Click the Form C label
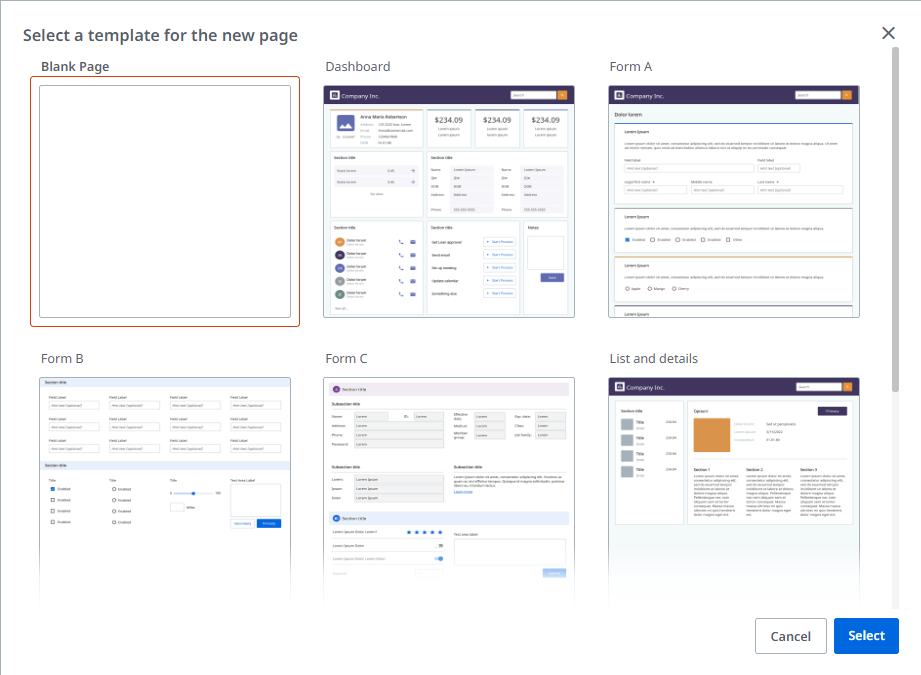Image resolution: width=921 pixels, height=675 pixels. point(347,358)
